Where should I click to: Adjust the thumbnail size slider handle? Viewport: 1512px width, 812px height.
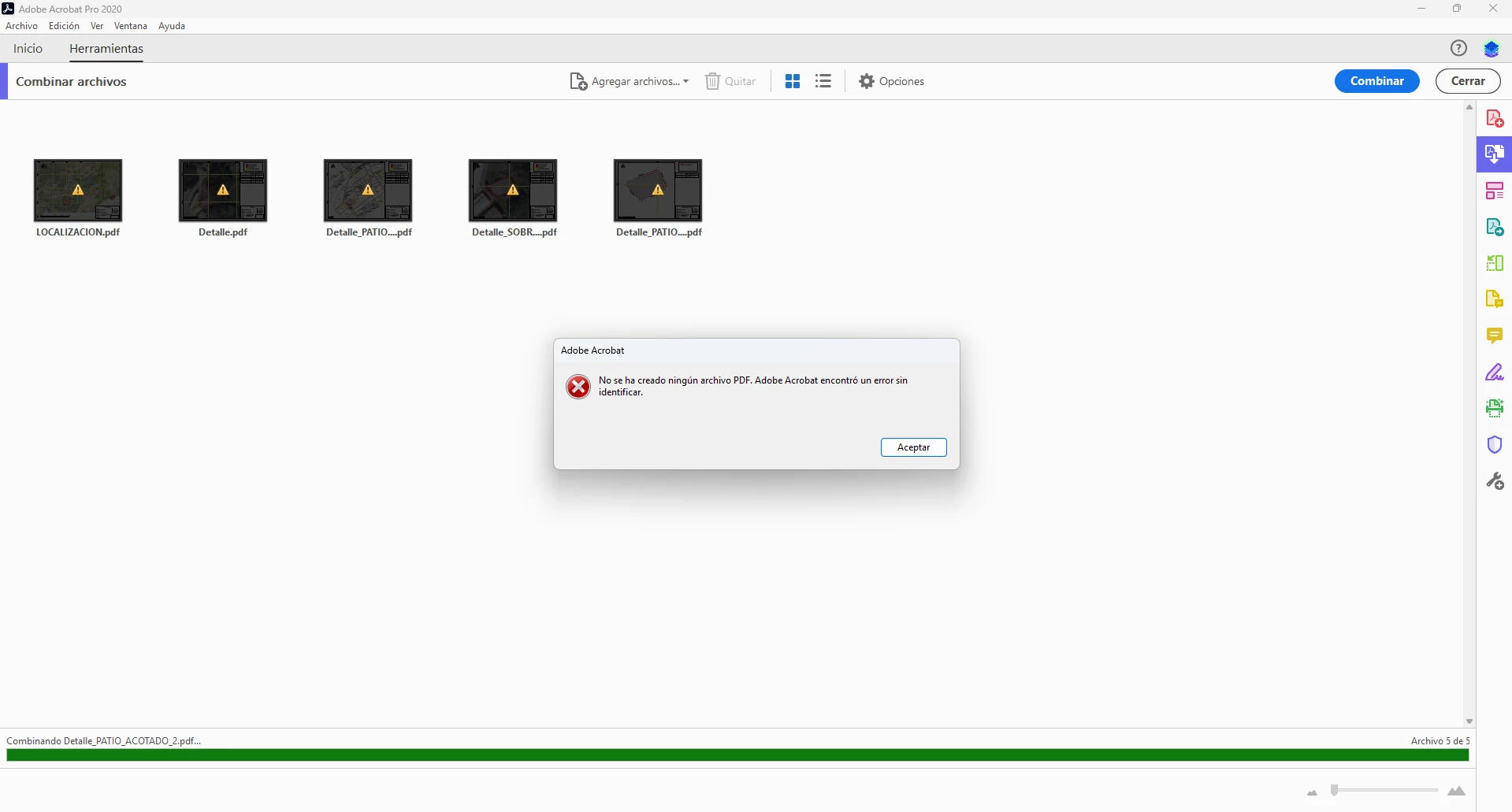coord(1335,790)
